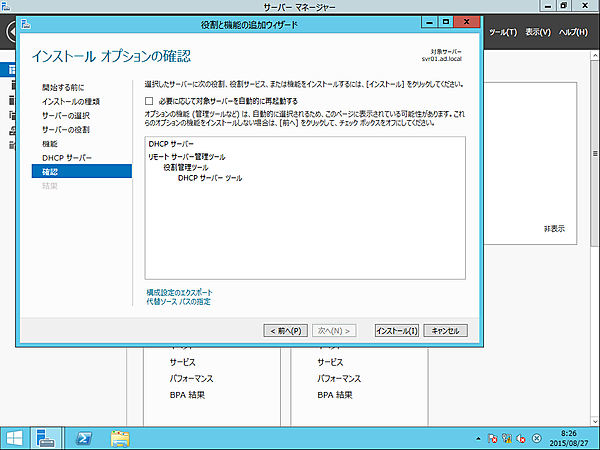Click the < 前へ(P) button

285,330
